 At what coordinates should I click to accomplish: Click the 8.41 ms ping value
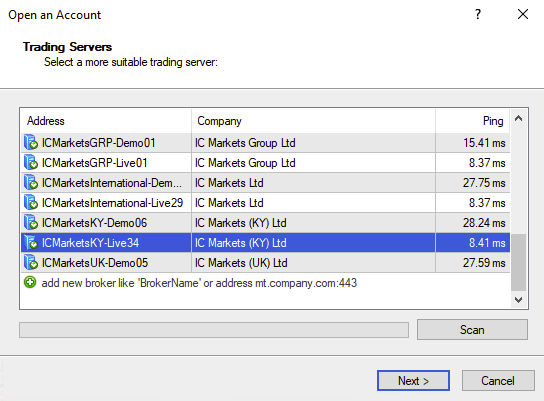click(x=487, y=243)
